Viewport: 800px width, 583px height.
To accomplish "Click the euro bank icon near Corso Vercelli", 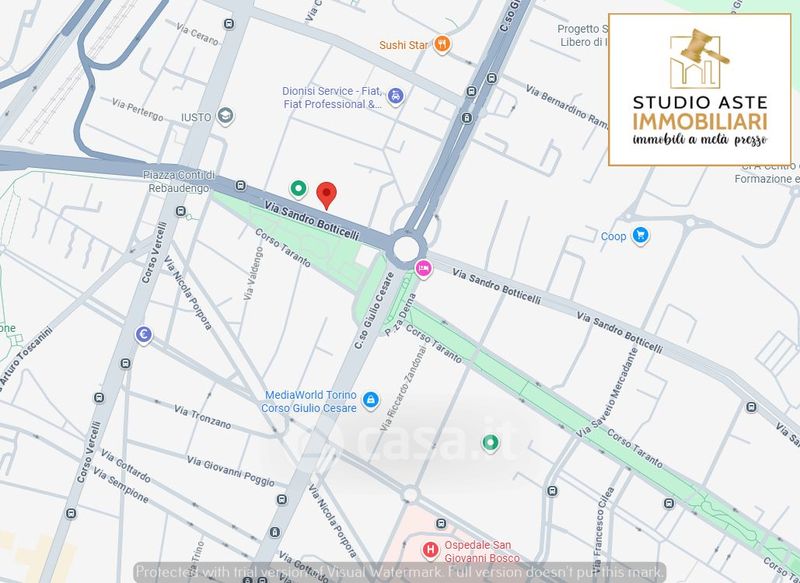I will (x=145, y=336).
